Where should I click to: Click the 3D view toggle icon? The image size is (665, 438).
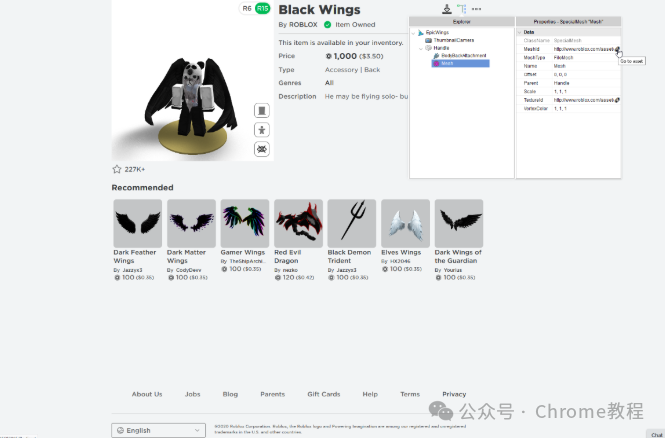[x=262, y=149]
